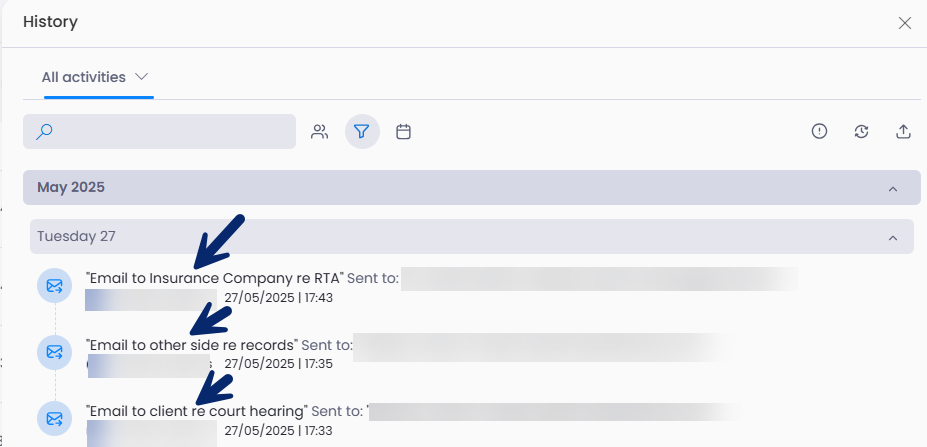Click inside the history search field
This screenshot has width=927, height=447.
pos(160,131)
